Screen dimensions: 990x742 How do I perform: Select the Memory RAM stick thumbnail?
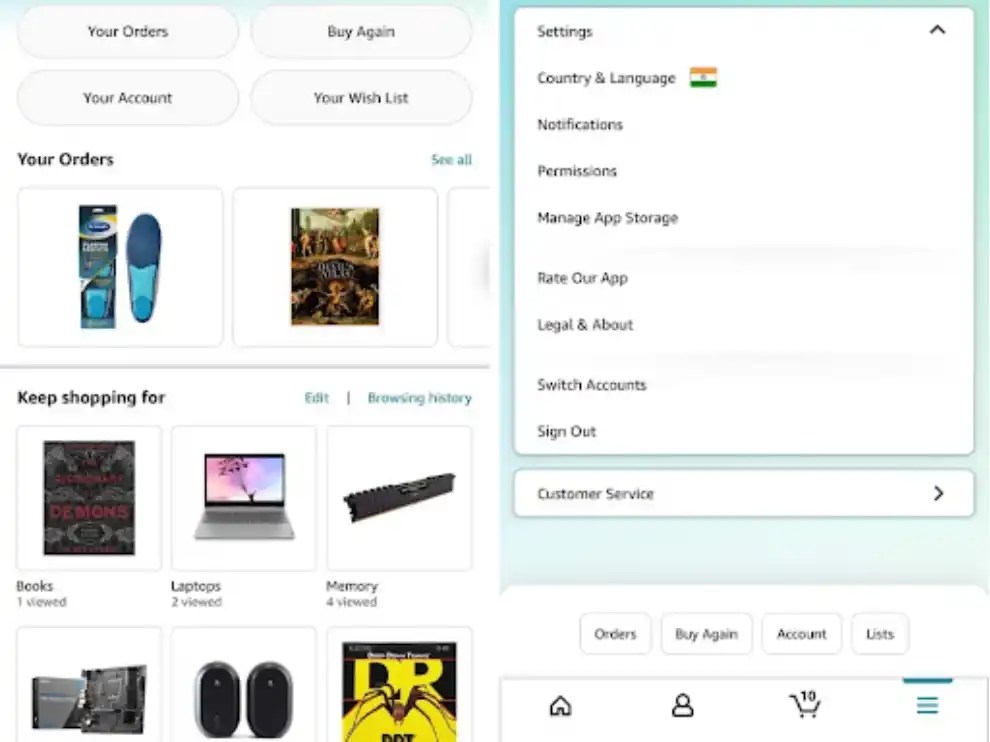click(x=399, y=498)
